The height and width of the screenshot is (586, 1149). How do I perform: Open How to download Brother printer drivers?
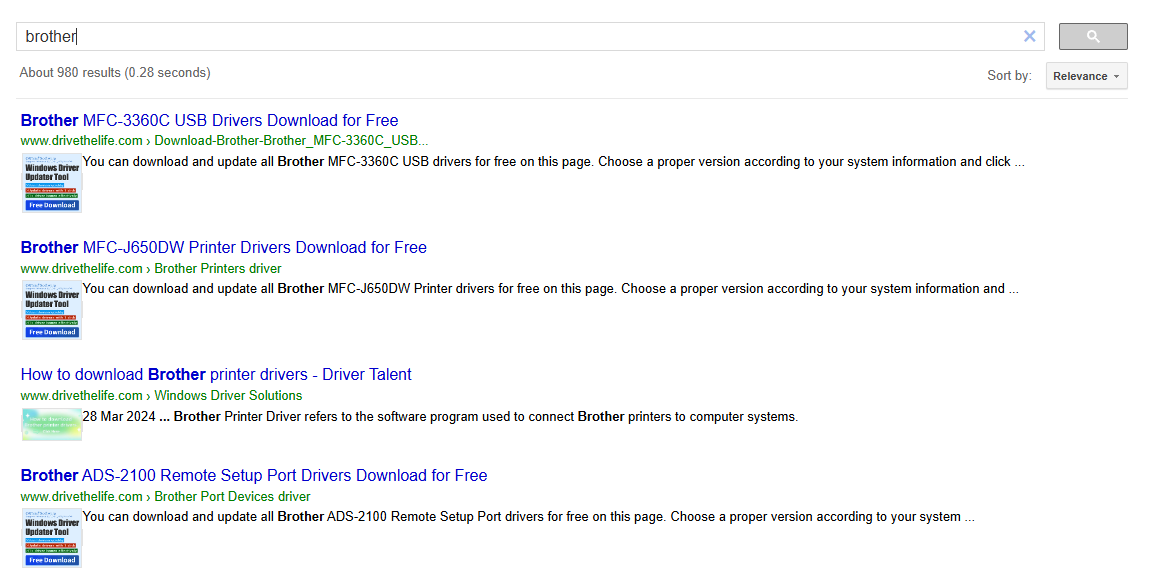point(216,374)
